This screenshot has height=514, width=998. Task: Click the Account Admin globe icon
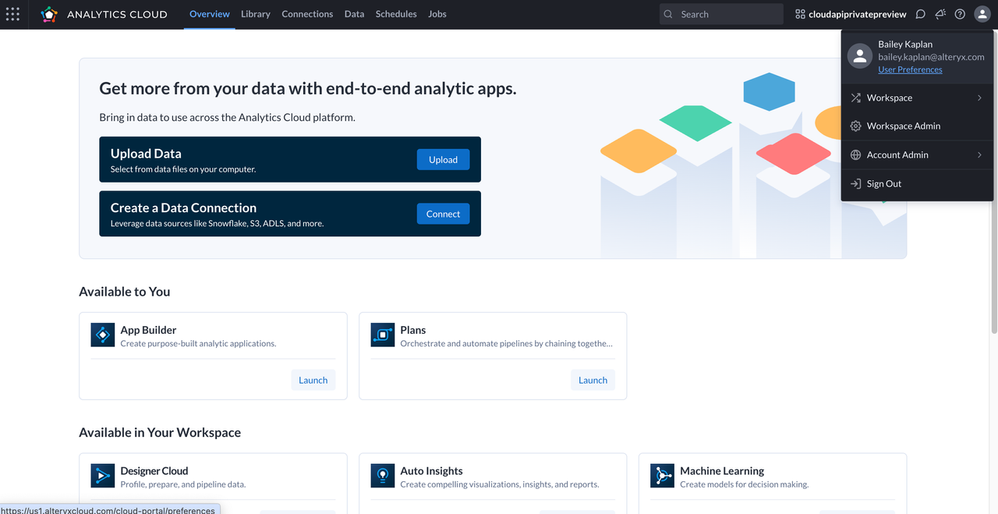coord(855,155)
